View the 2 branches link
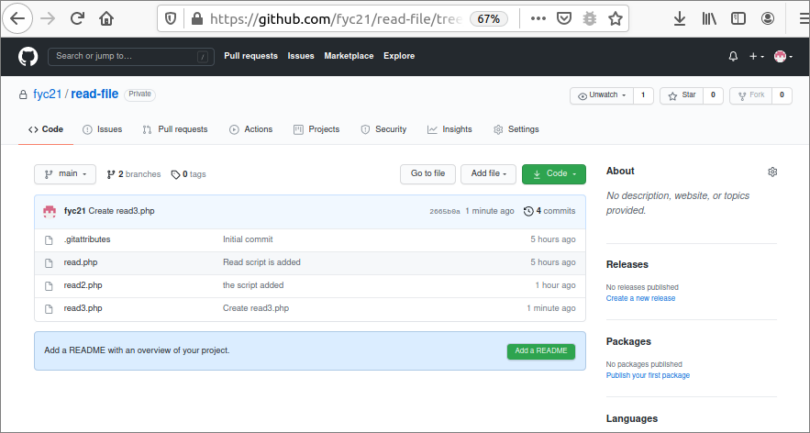The image size is (810, 433). (134, 174)
